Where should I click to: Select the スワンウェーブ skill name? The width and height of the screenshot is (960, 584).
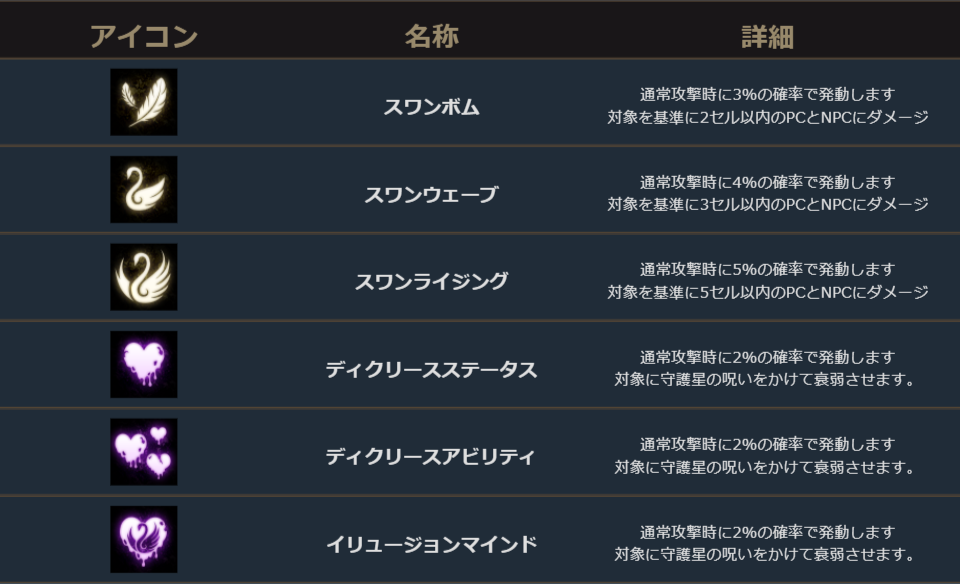pyautogui.click(x=431, y=195)
